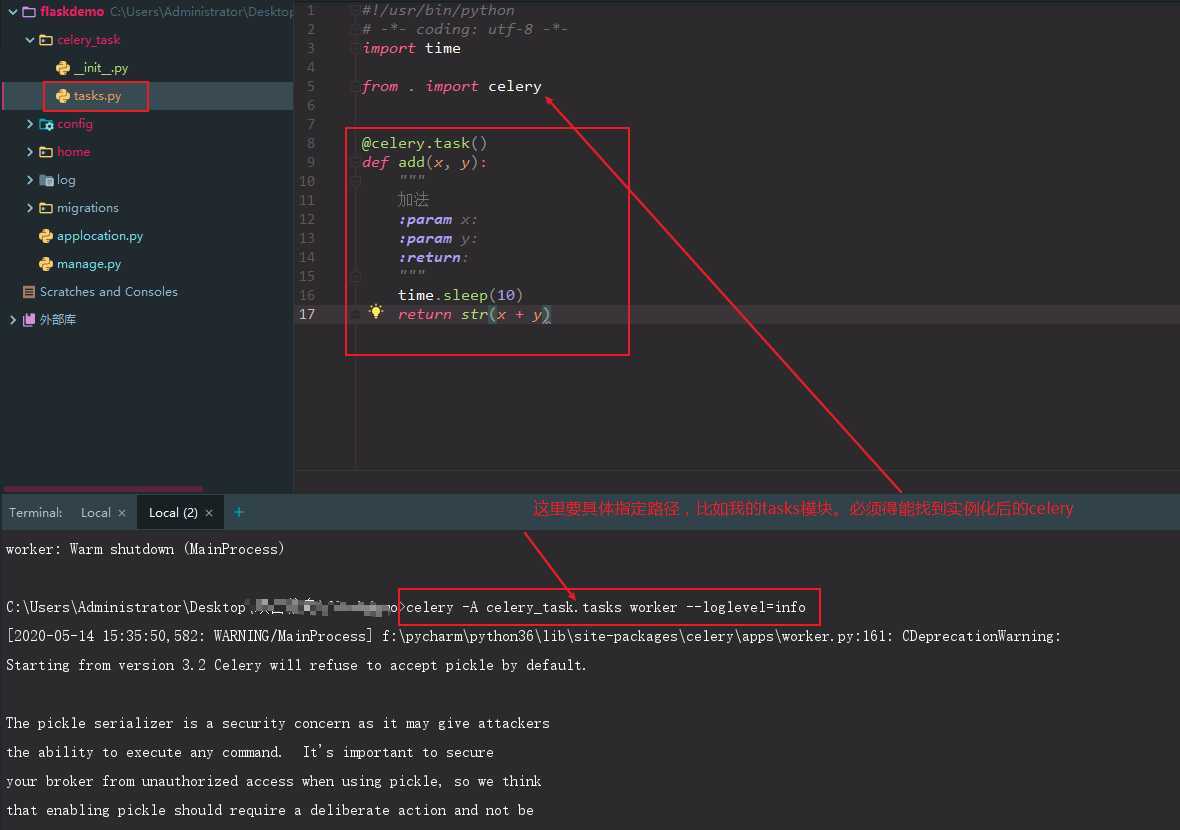Click the 'Terminal:' panel label

(35, 512)
